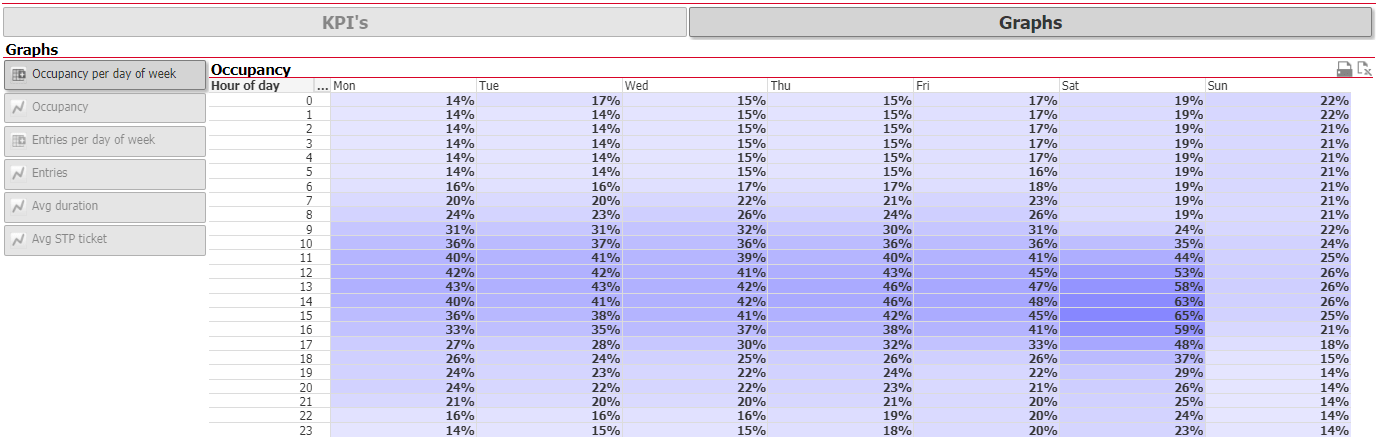Open the Avg duration chart

pyautogui.click(x=105, y=206)
